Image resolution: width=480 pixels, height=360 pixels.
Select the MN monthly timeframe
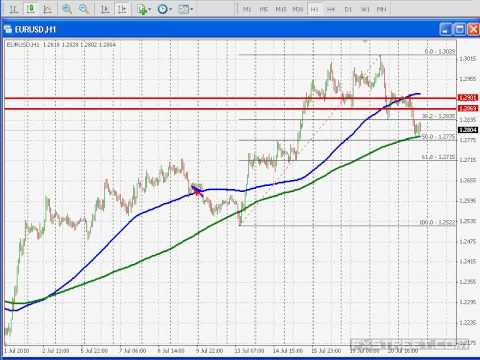(382, 9)
